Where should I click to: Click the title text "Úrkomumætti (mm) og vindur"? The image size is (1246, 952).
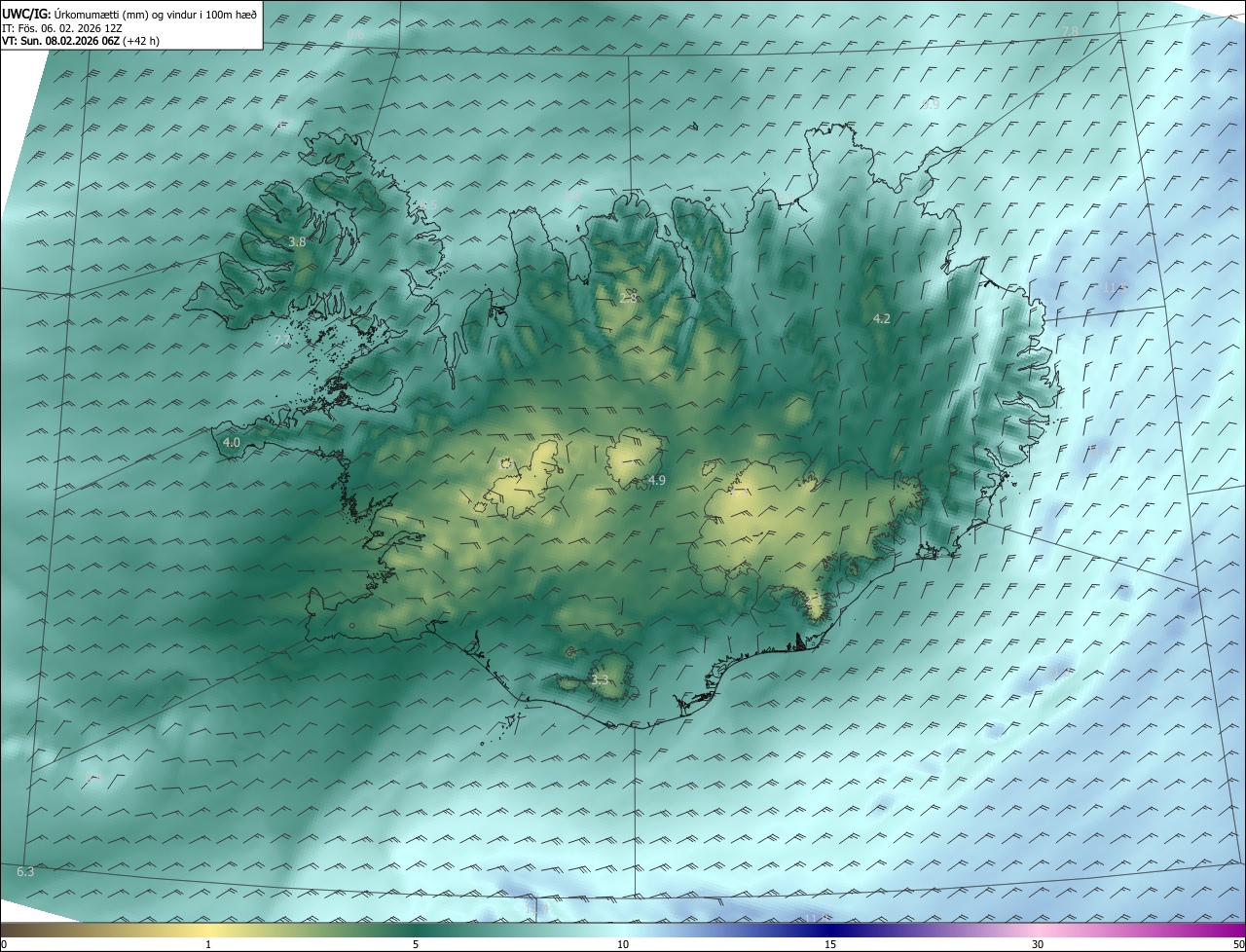pos(125,14)
